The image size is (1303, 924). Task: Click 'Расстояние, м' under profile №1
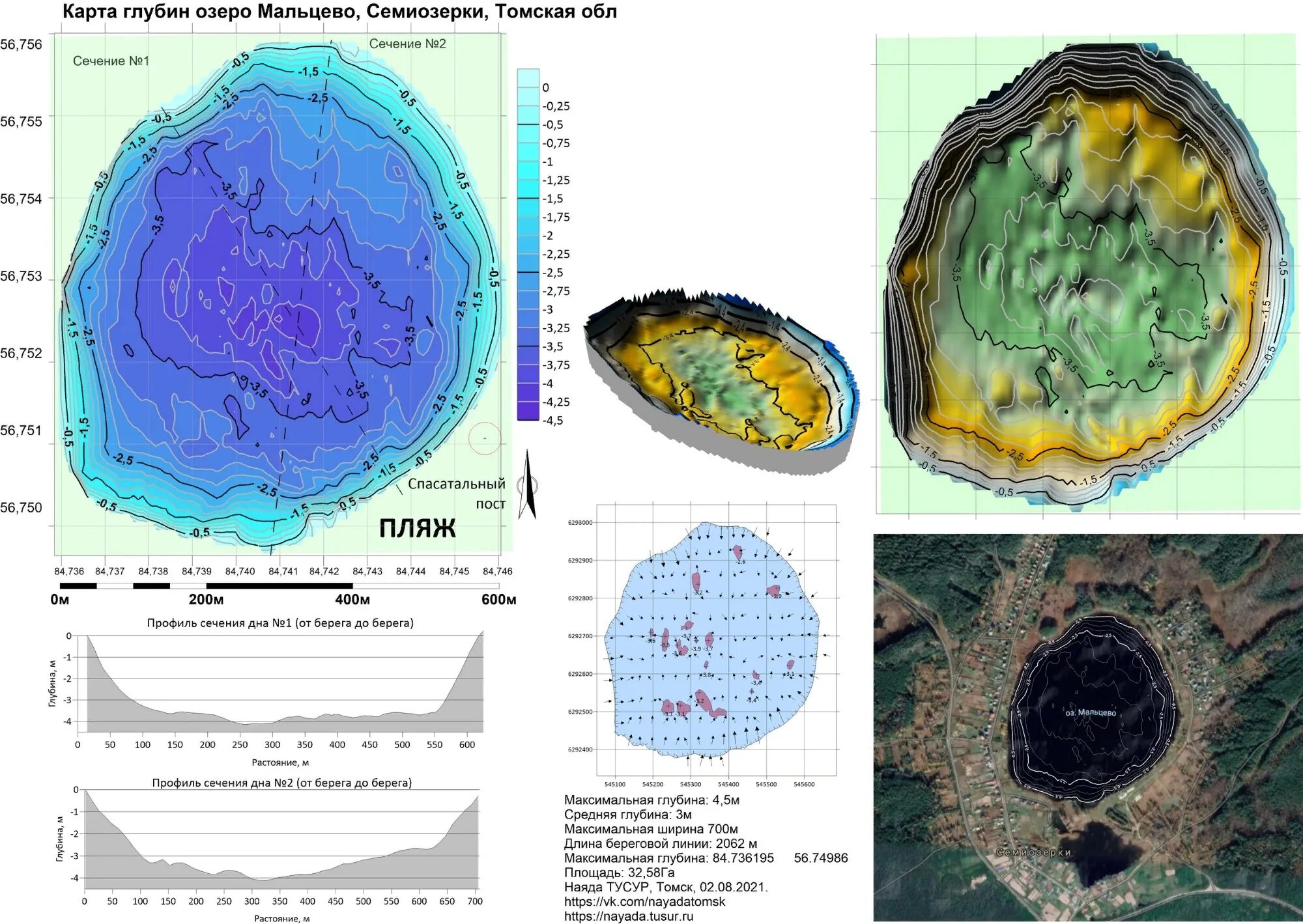point(280,762)
